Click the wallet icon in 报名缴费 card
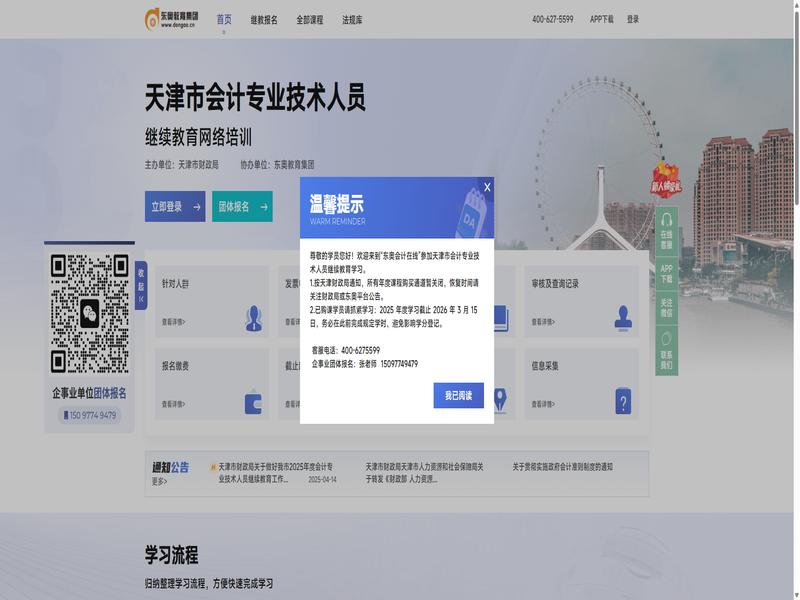 point(254,402)
